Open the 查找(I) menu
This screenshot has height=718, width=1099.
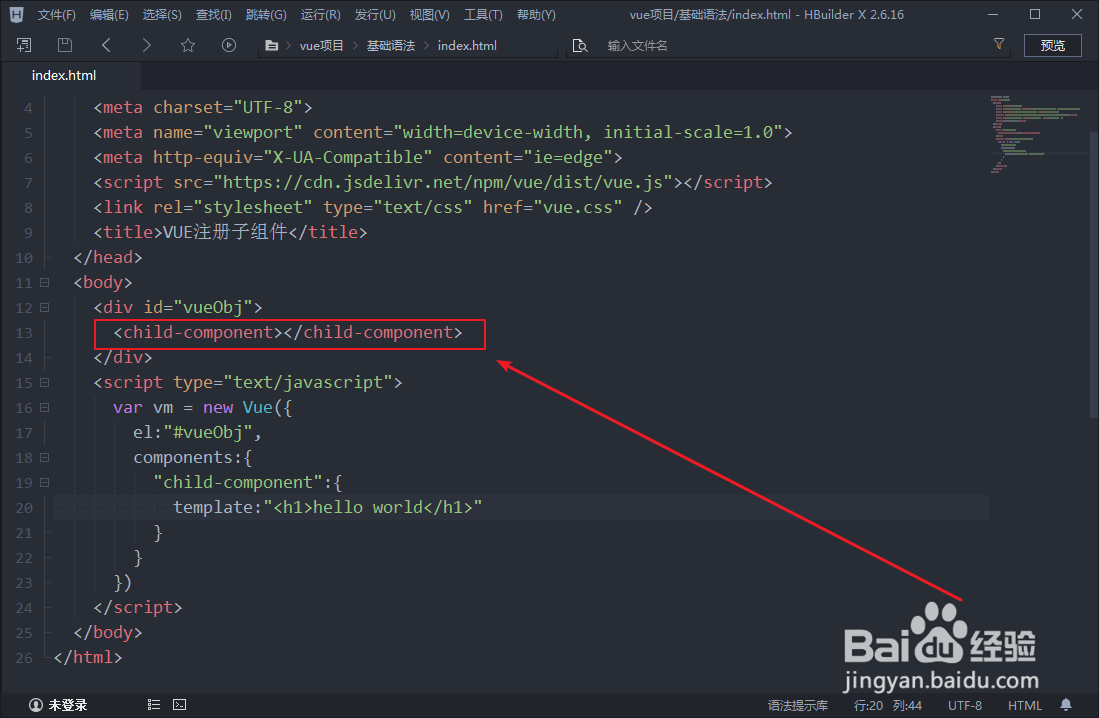(x=213, y=15)
